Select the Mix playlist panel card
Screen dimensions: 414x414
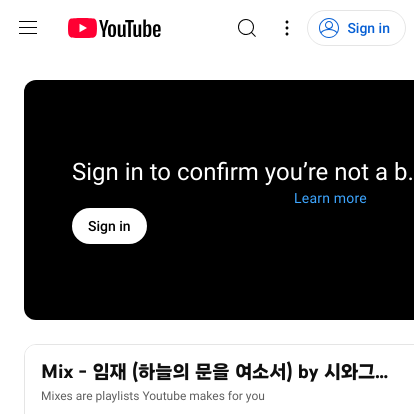tap(219, 379)
